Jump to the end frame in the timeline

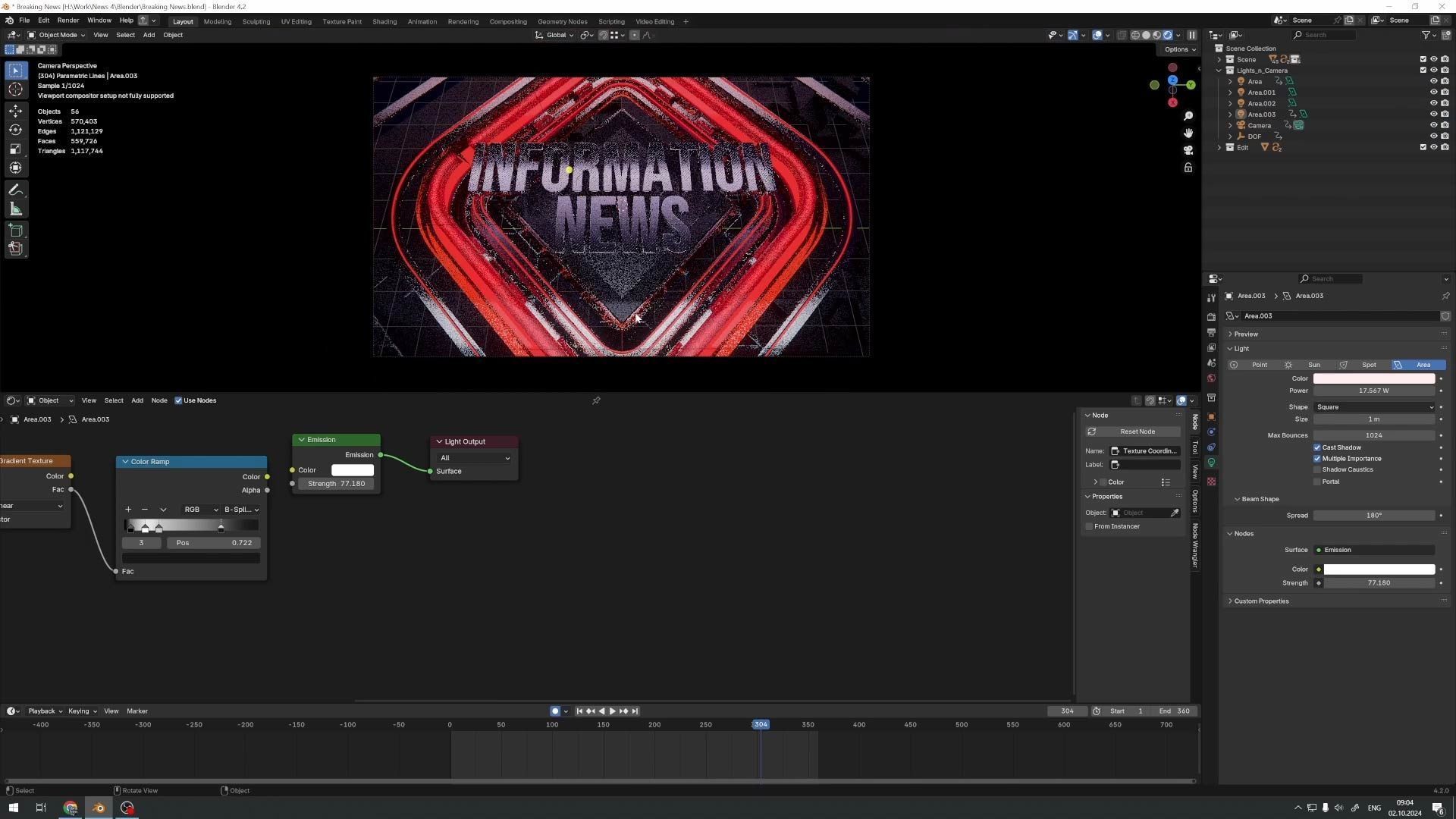(x=635, y=711)
